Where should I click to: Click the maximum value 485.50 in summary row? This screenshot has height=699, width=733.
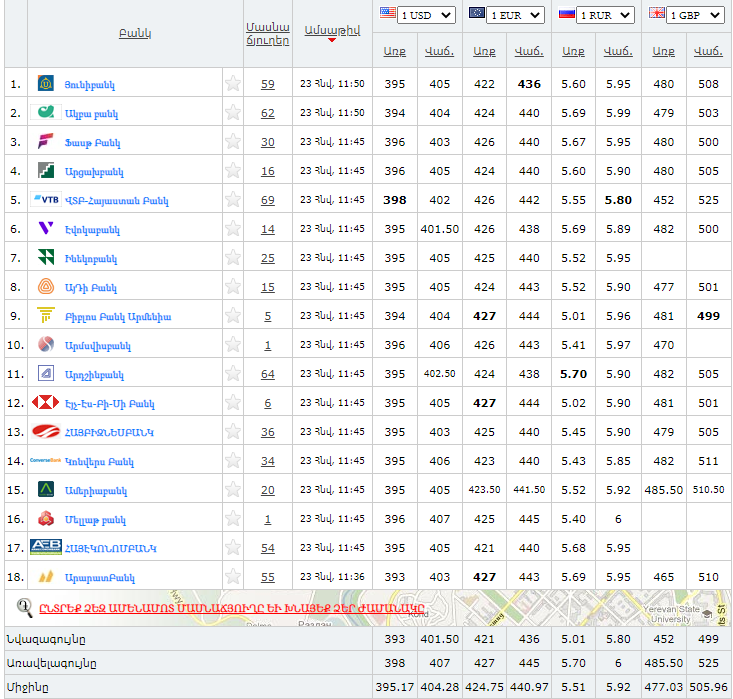[663, 663]
